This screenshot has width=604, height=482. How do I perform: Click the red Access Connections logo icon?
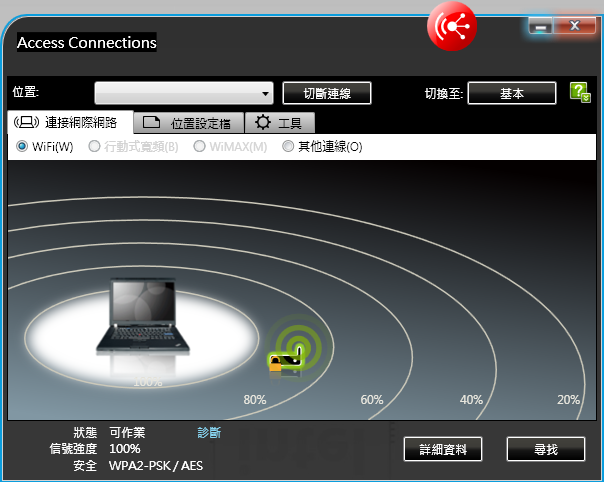pos(452,26)
